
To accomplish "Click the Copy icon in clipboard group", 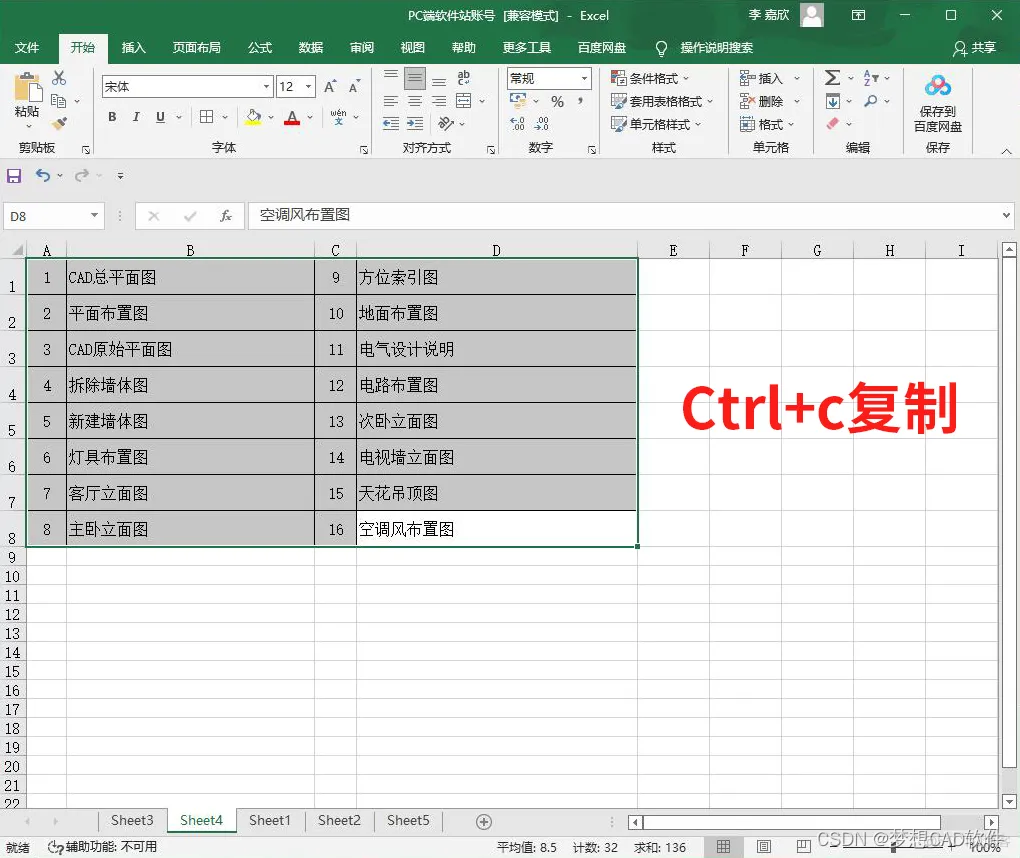I will 59,101.
